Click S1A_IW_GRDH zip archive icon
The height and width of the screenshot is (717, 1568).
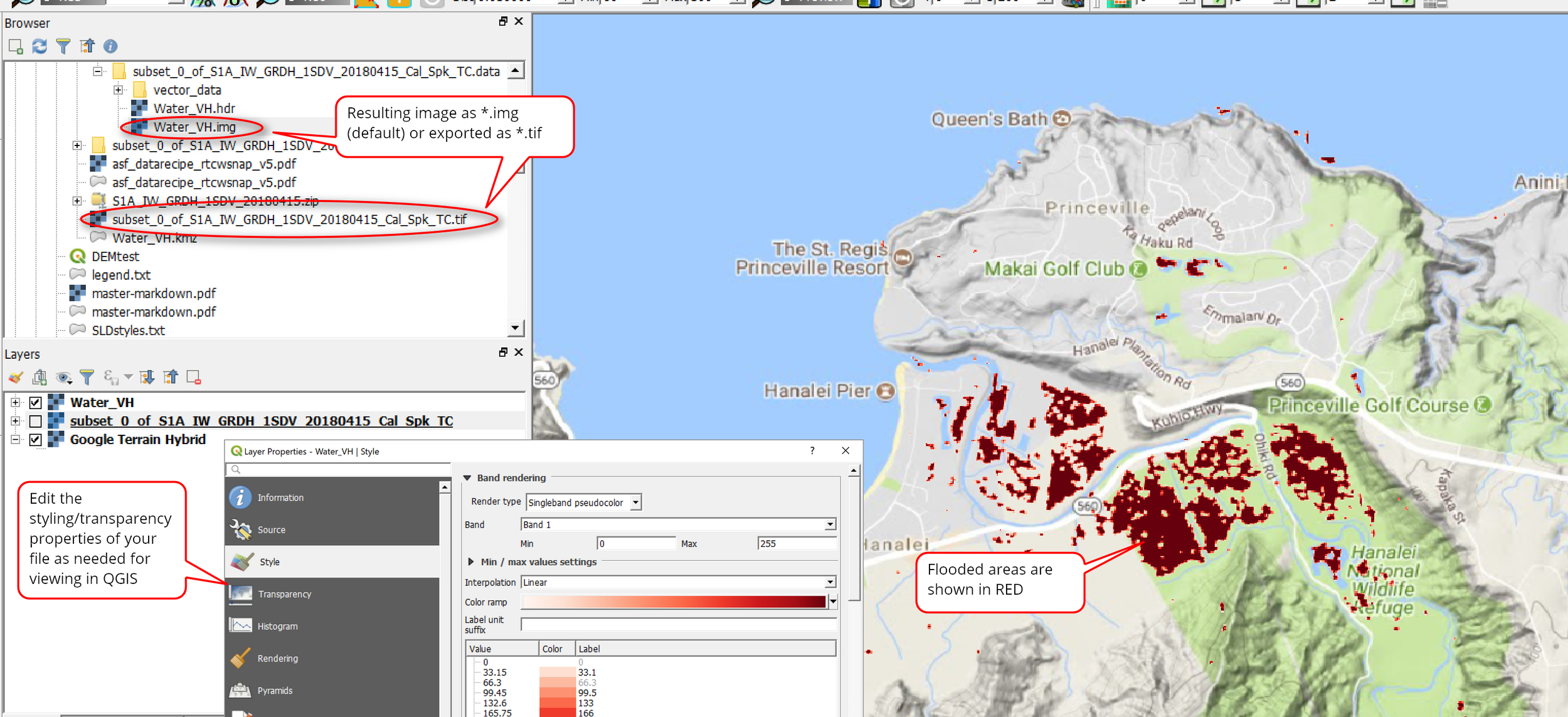coord(98,201)
